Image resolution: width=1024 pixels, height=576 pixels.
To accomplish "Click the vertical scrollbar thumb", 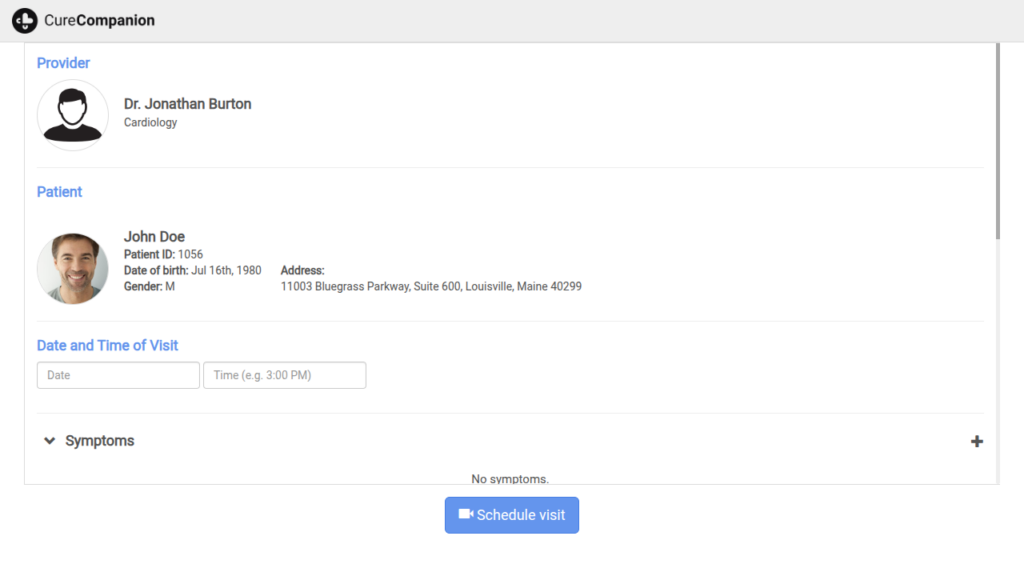I will [996, 140].
